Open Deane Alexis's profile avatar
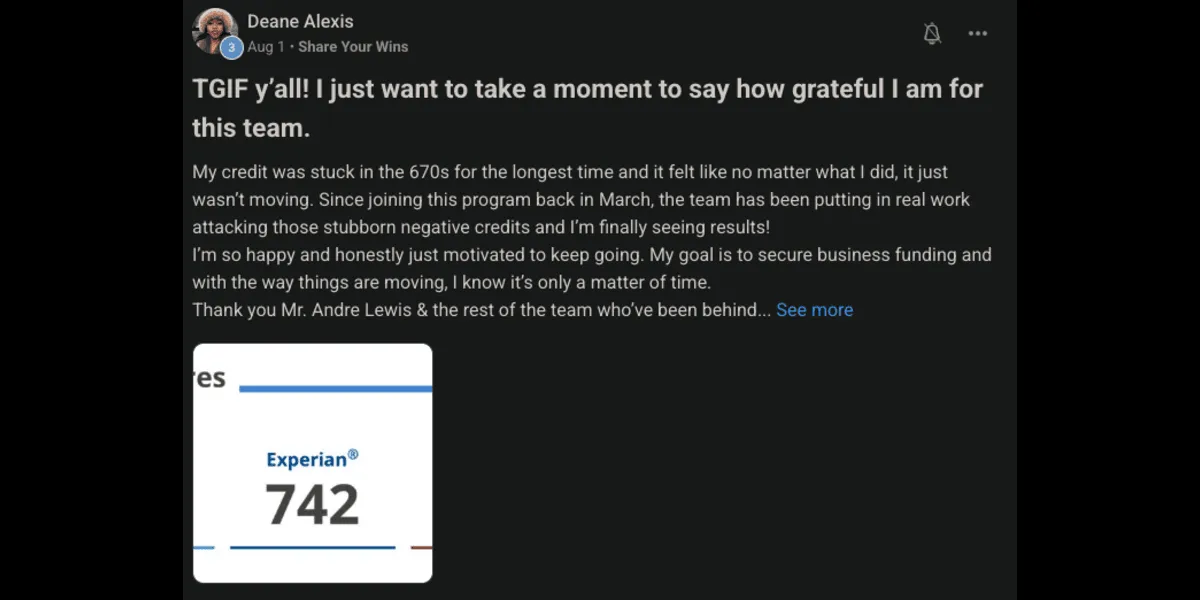The height and width of the screenshot is (600, 1200). [x=213, y=30]
